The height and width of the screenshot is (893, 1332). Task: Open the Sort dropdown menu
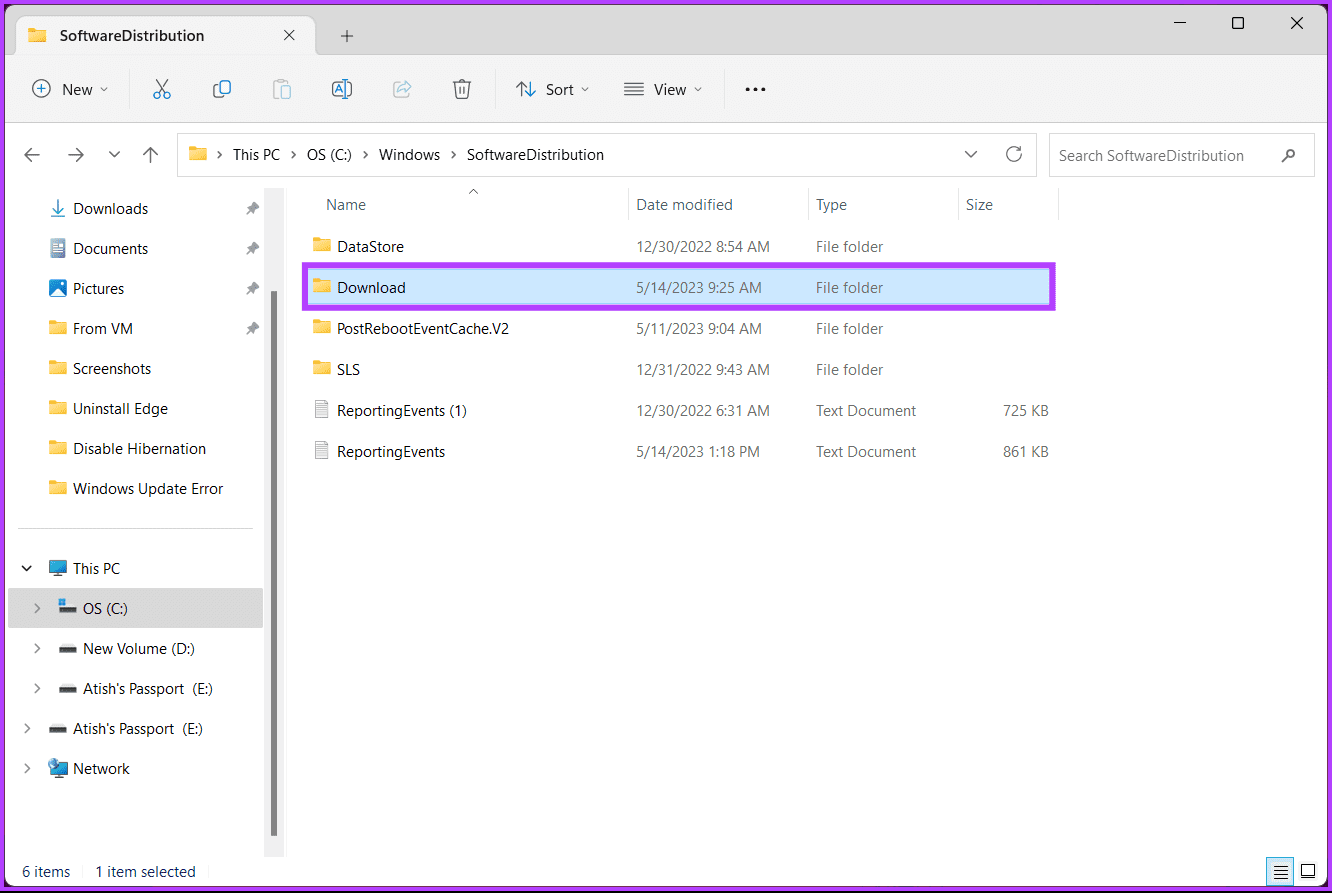click(552, 89)
